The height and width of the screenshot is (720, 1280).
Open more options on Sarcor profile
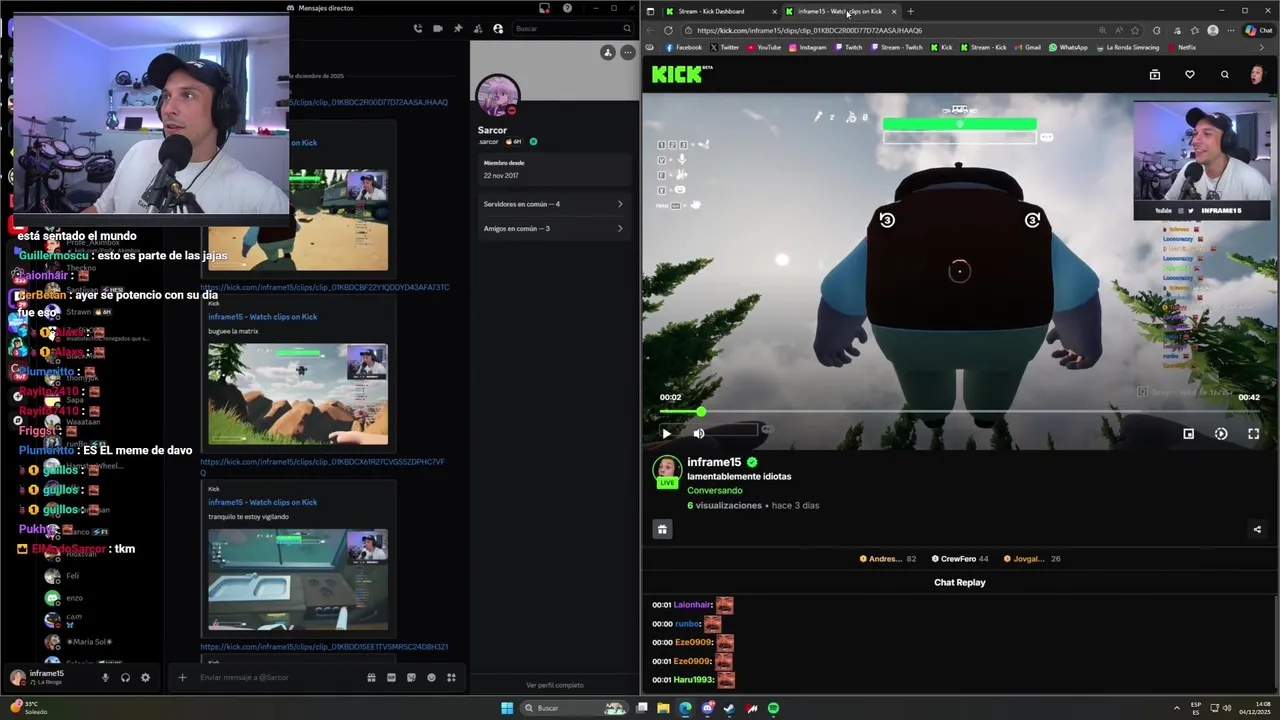click(x=627, y=52)
